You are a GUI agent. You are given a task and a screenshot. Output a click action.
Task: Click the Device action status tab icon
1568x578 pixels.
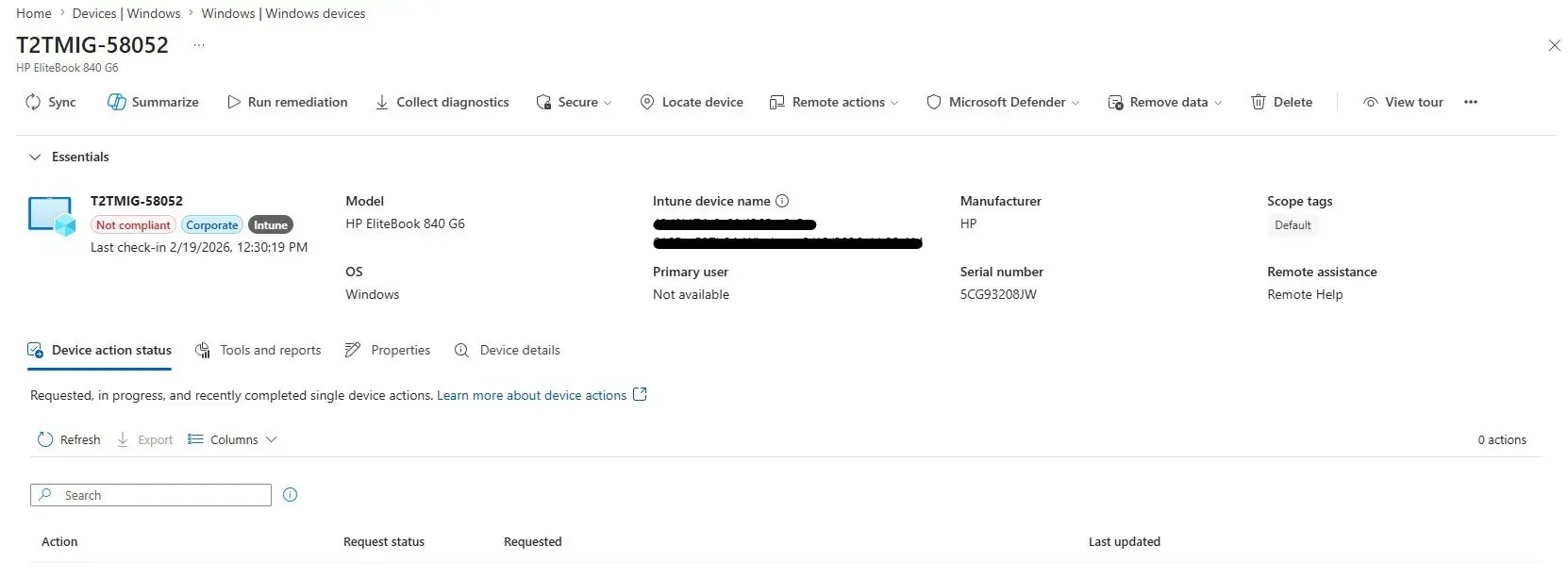pyautogui.click(x=35, y=350)
